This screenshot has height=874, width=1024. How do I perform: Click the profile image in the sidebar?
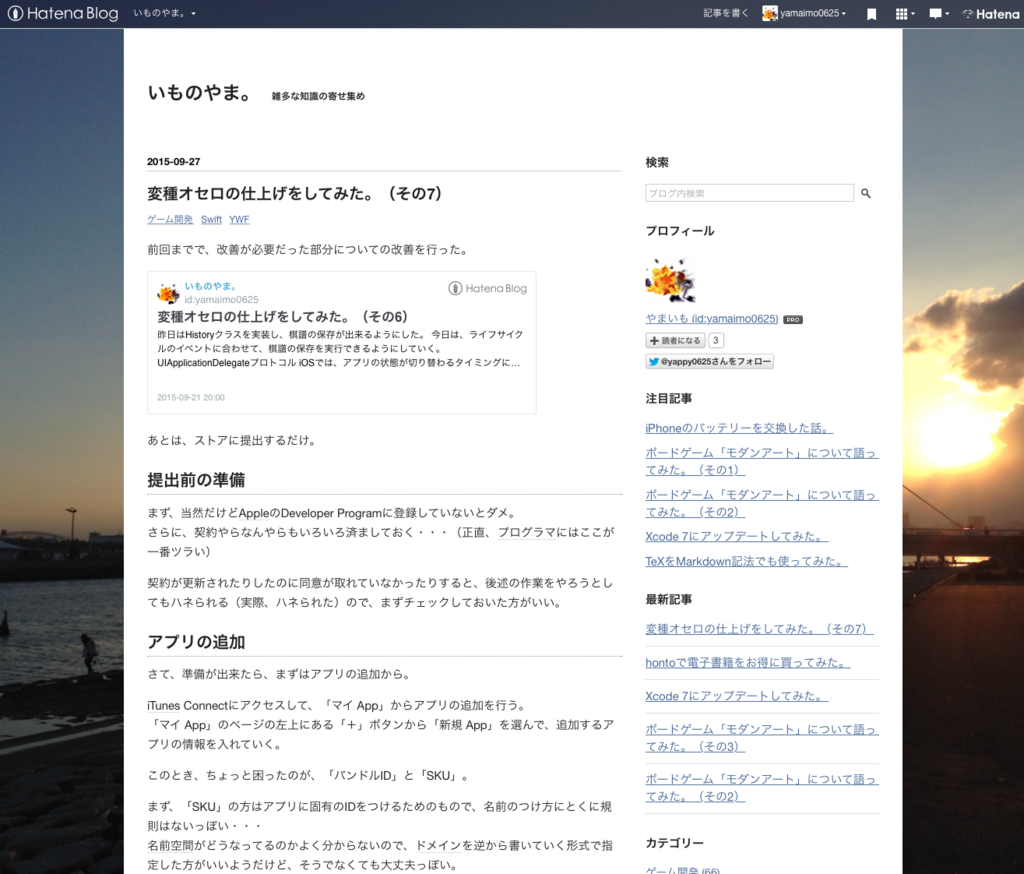(x=669, y=278)
